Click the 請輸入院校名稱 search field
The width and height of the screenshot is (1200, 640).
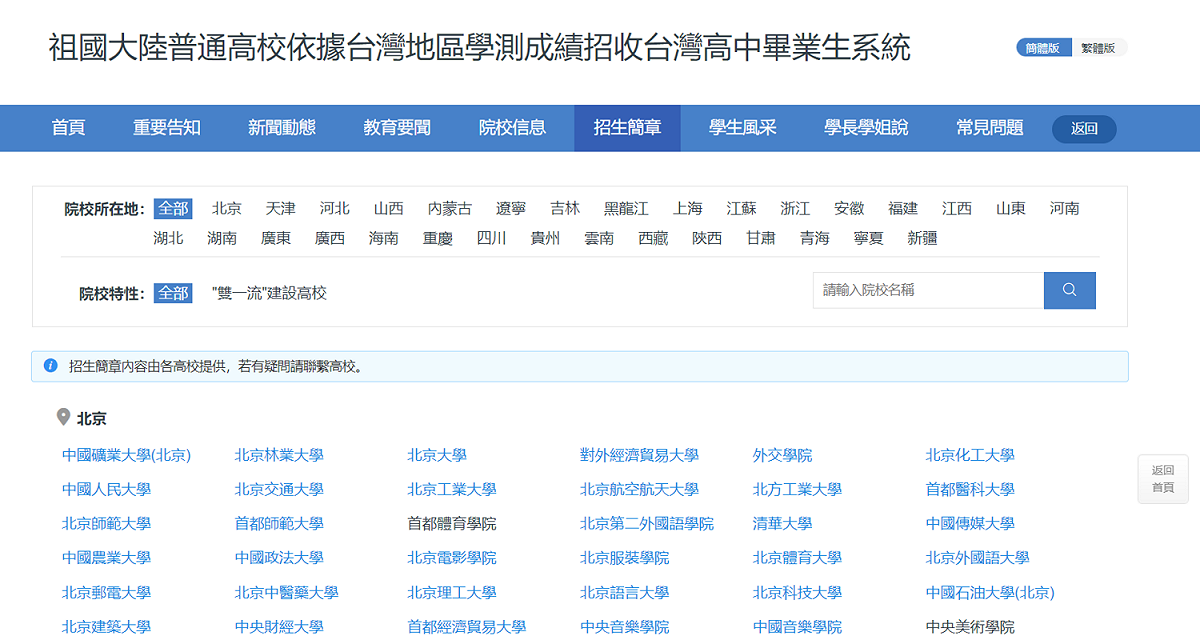pyautogui.click(x=929, y=290)
